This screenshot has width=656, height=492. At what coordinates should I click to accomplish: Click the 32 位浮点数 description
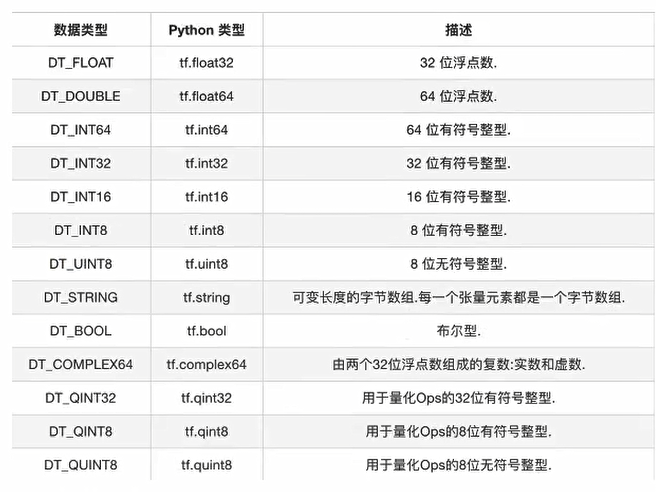(459, 63)
